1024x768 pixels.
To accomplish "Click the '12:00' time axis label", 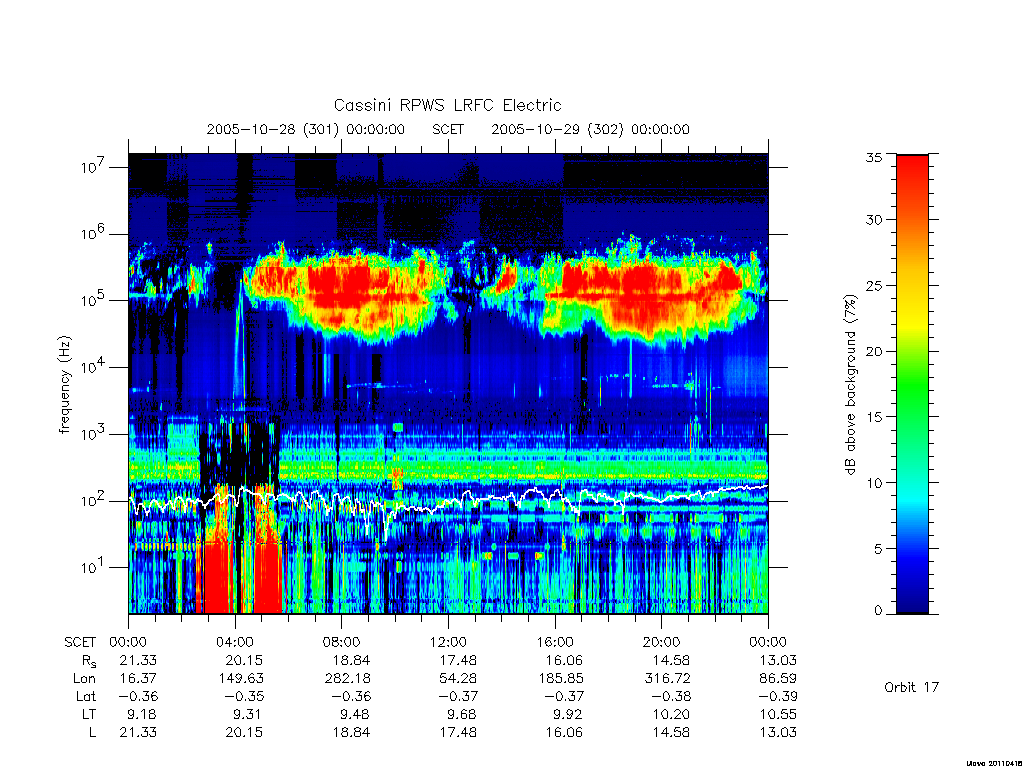I will click(x=448, y=642).
